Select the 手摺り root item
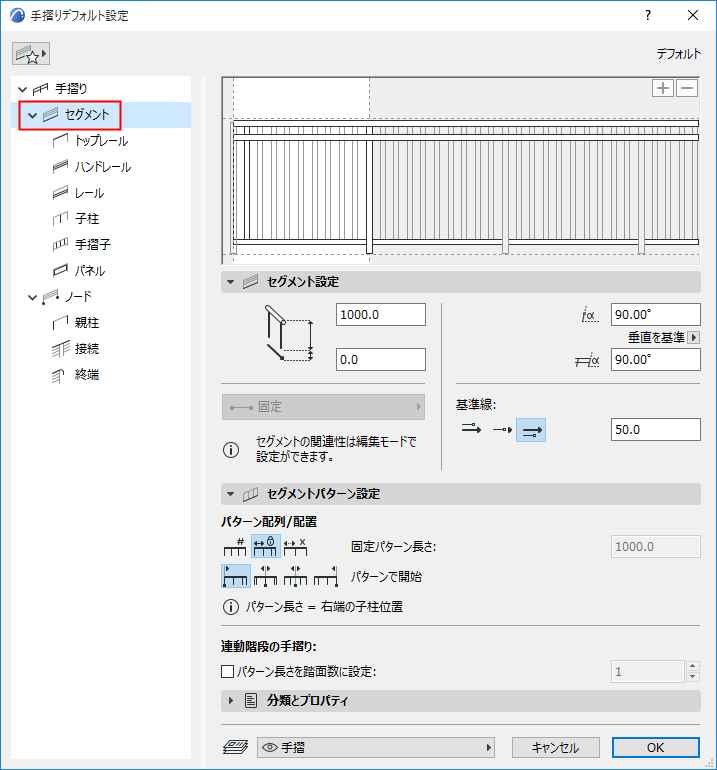This screenshot has height=770, width=717. point(71,89)
